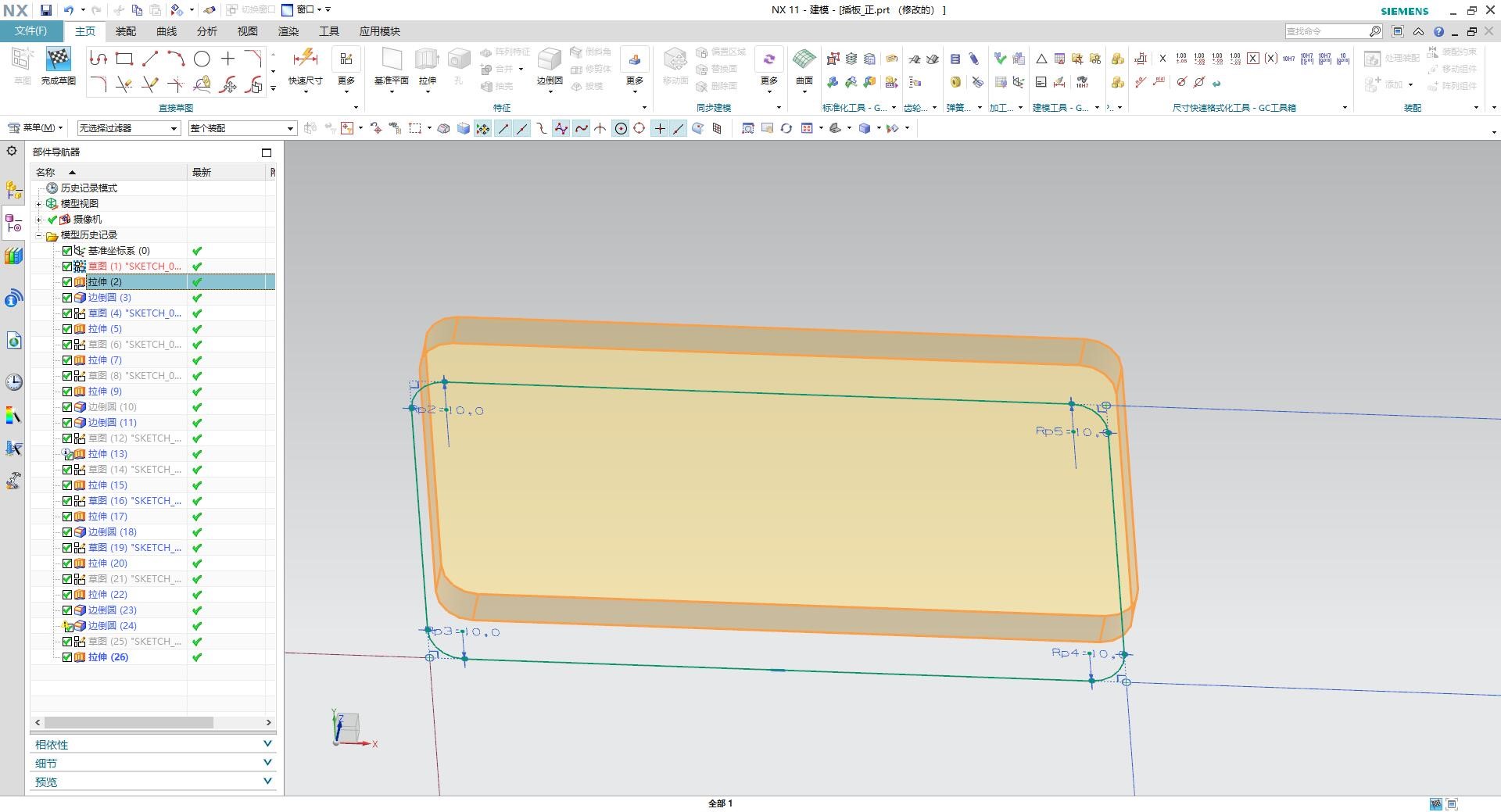Viewport: 1501px width, 812px height.
Task: Collapse the 模型历史记录 tree node
Action: 38,235
